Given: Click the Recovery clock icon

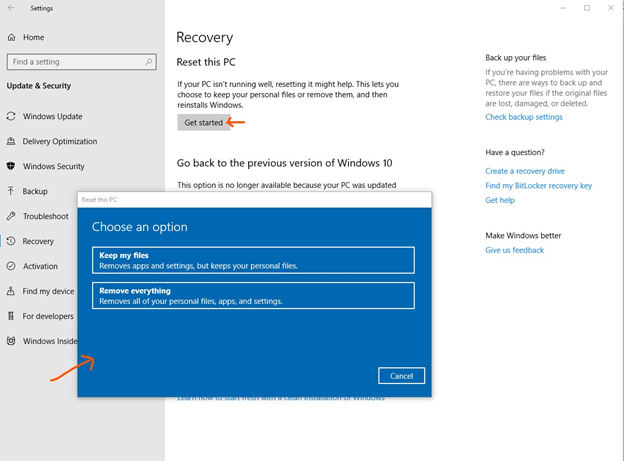Looking at the screenshot, I should 11,241.
